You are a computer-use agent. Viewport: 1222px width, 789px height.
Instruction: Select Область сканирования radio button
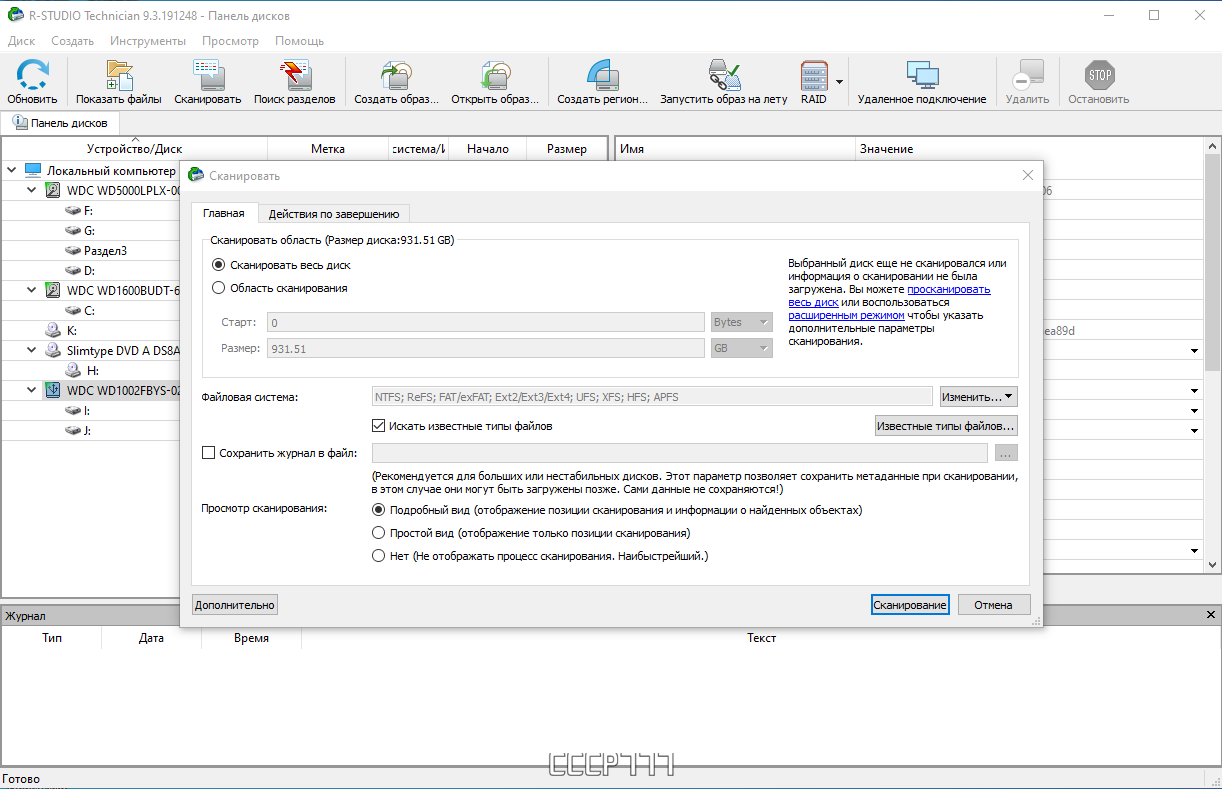(x=219, y=288)
